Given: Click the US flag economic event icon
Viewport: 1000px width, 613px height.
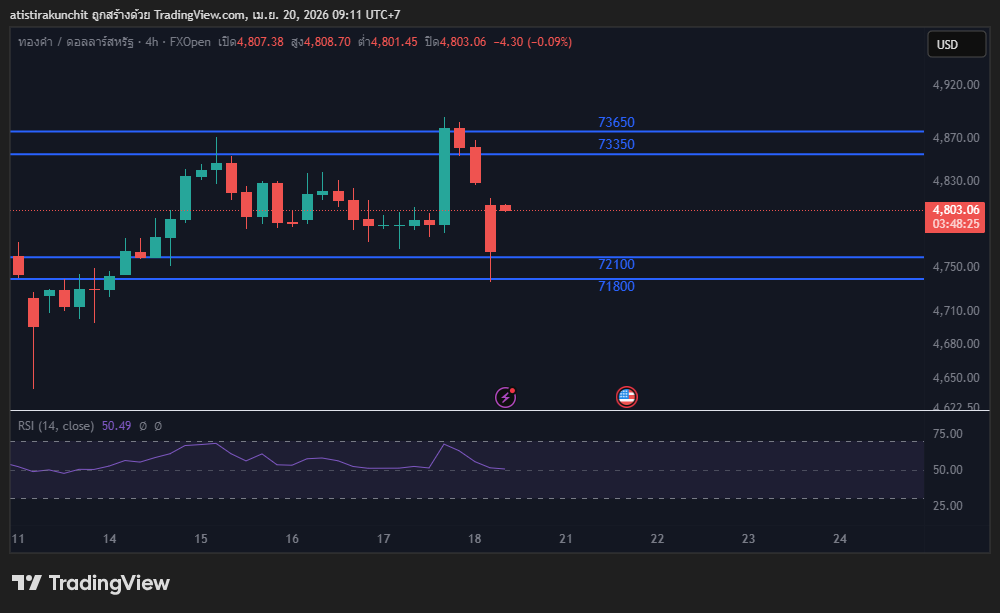Looking at the screenshot, I should pyautogui.click(x=627, y=397).
